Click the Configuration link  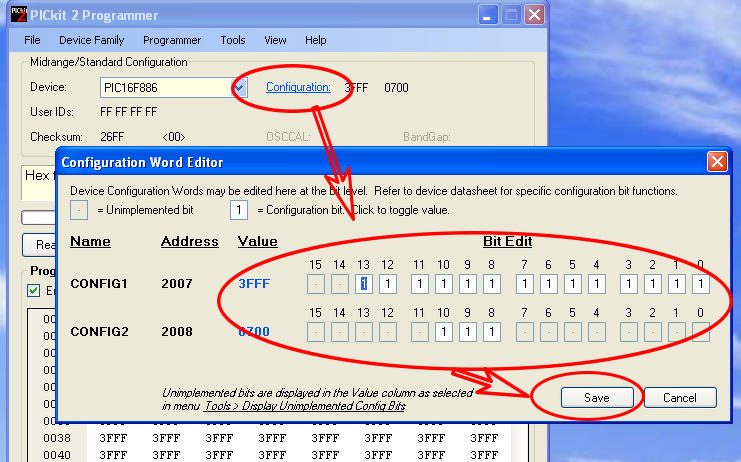coord(298,87)
